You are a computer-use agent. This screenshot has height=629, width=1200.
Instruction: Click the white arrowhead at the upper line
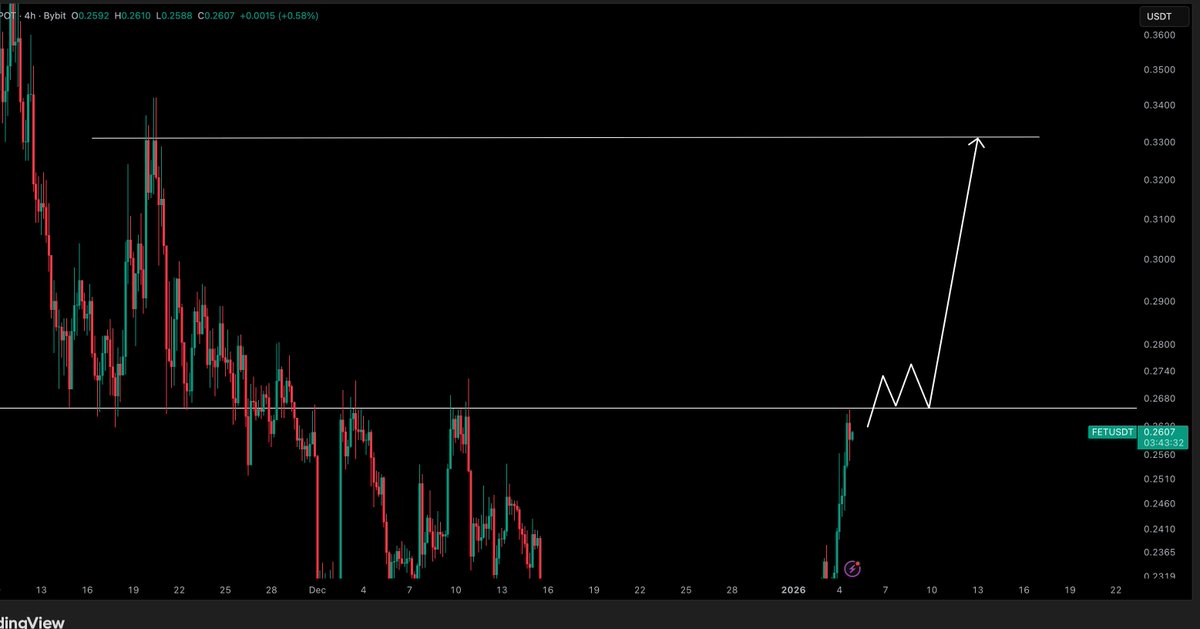point(977,144)
